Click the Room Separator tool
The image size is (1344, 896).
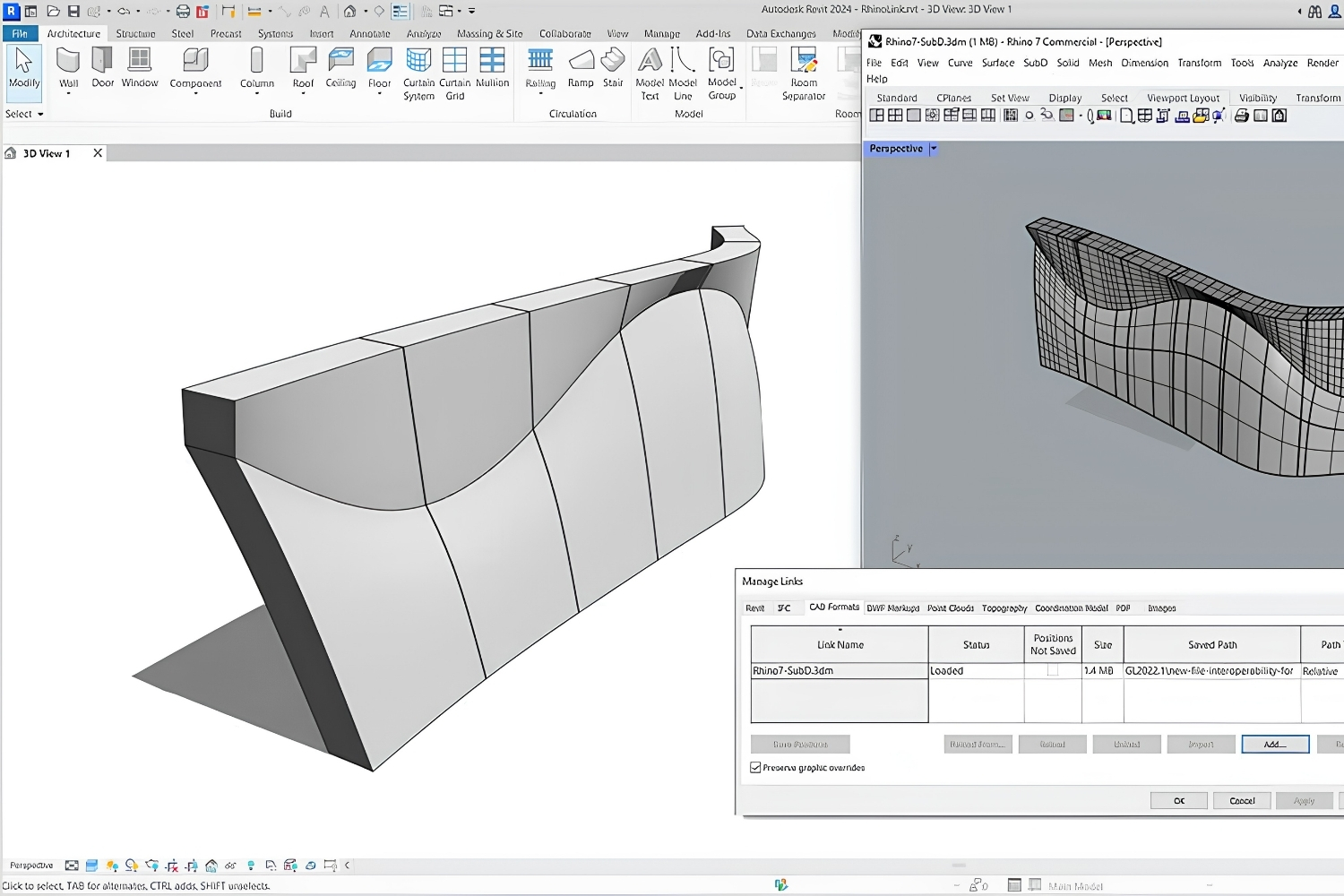coord(804,73)
